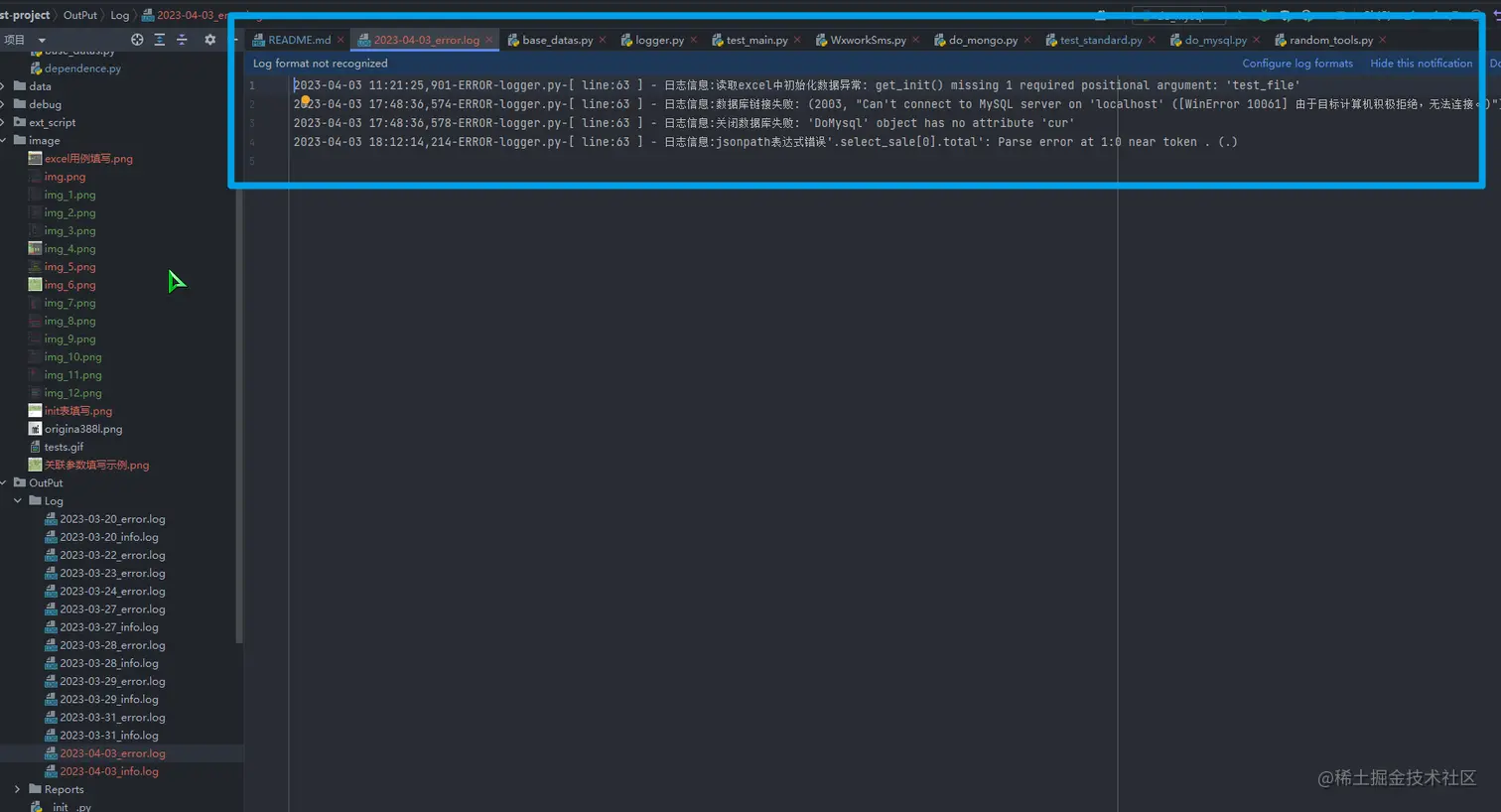Collapse the OutPut folder
Image resolution: width=1501 pixels, height=812 pixels.
tap(4, 482)
